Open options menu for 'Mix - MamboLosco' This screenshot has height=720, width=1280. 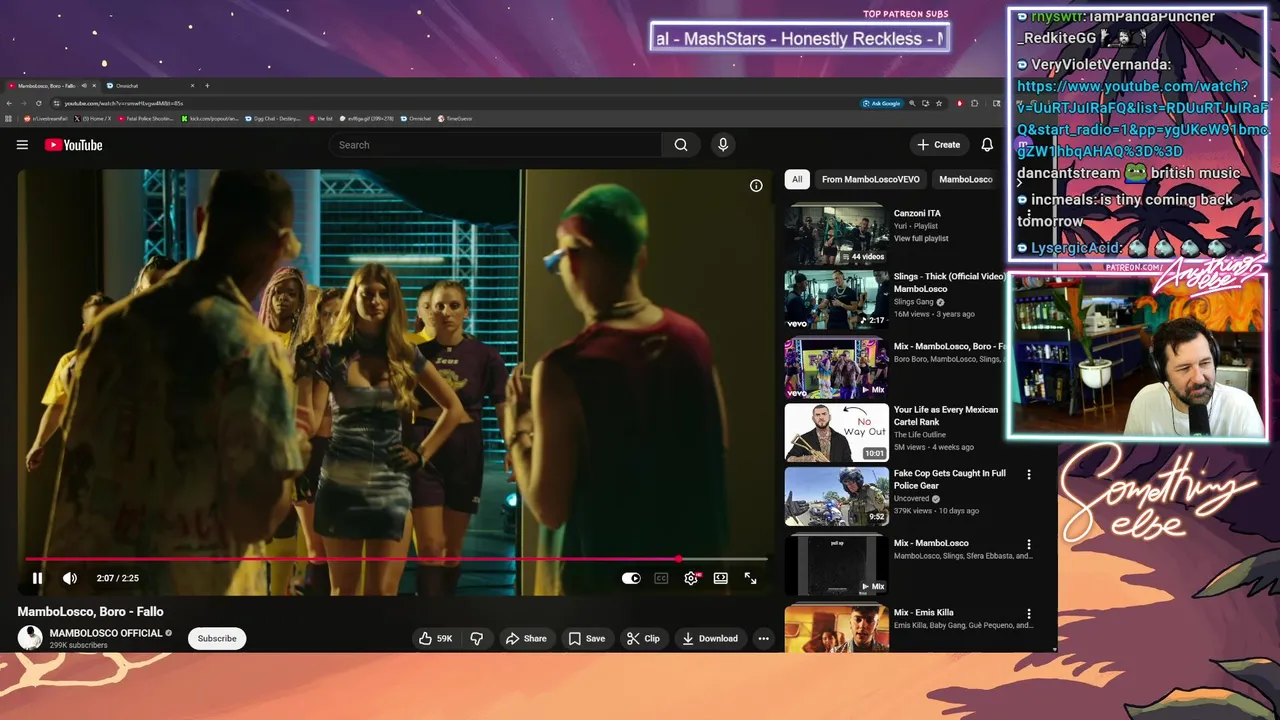1028,545
